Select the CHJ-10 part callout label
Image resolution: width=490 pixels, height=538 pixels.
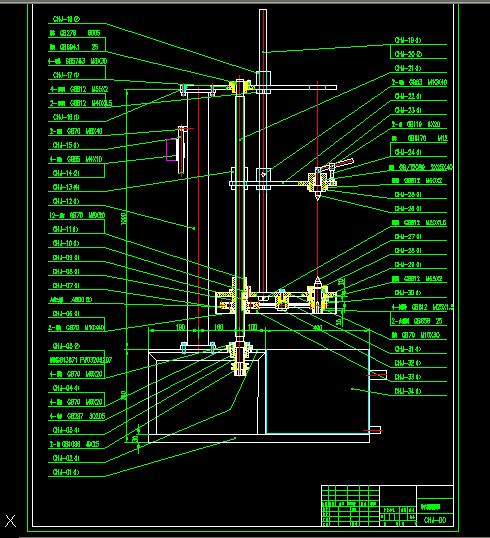tap(66, 243)
